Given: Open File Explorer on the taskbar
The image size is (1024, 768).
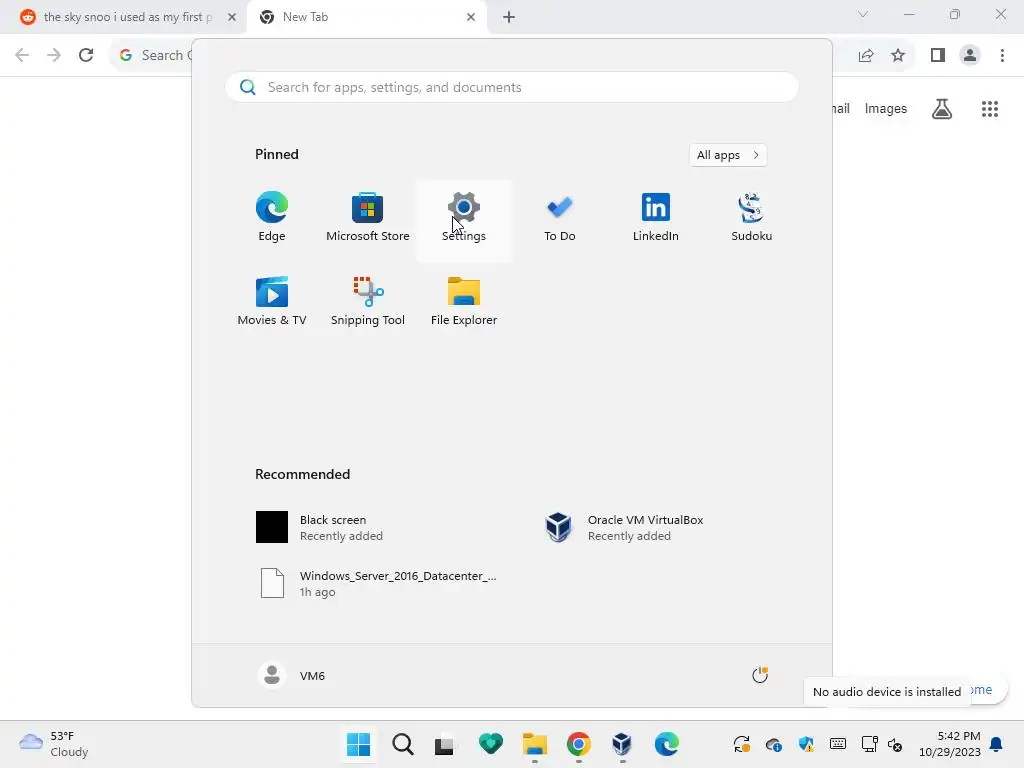Looking at the screenshot, I should tap(535, 744).
